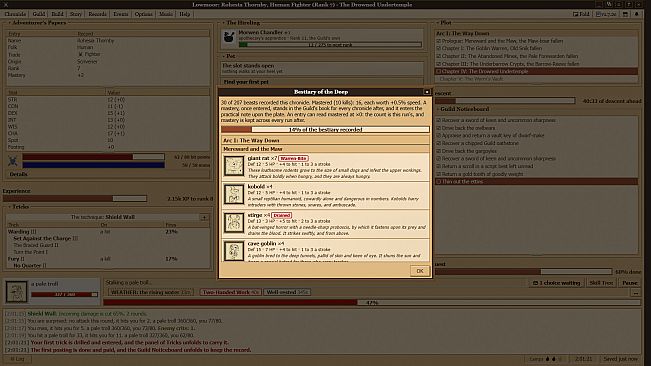Click the small ellipsis button under Pause
This screenshot has width=651, height=366.
[x=636, y=293]
